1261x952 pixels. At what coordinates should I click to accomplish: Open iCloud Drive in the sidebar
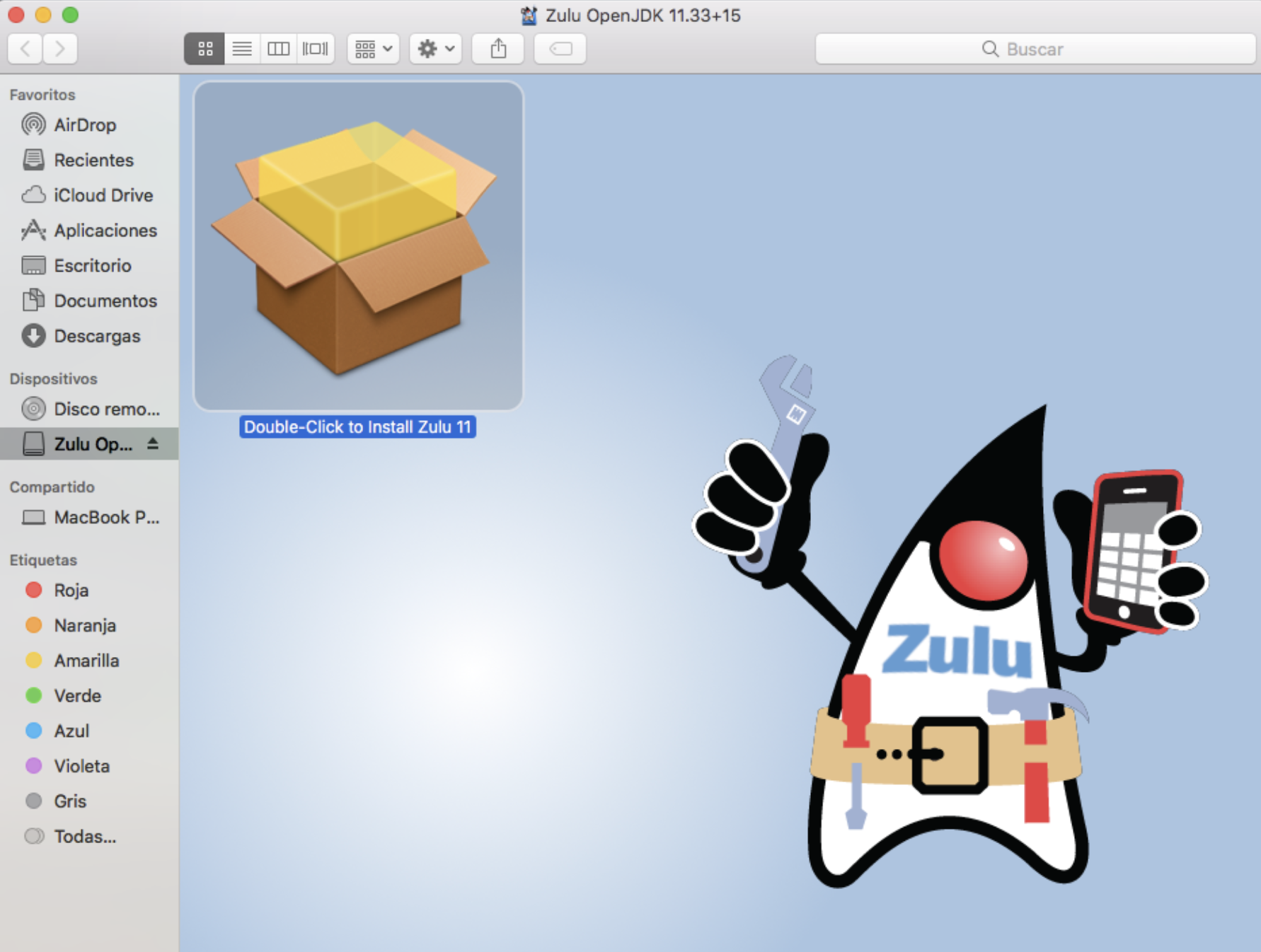click(x=89, y=195)
